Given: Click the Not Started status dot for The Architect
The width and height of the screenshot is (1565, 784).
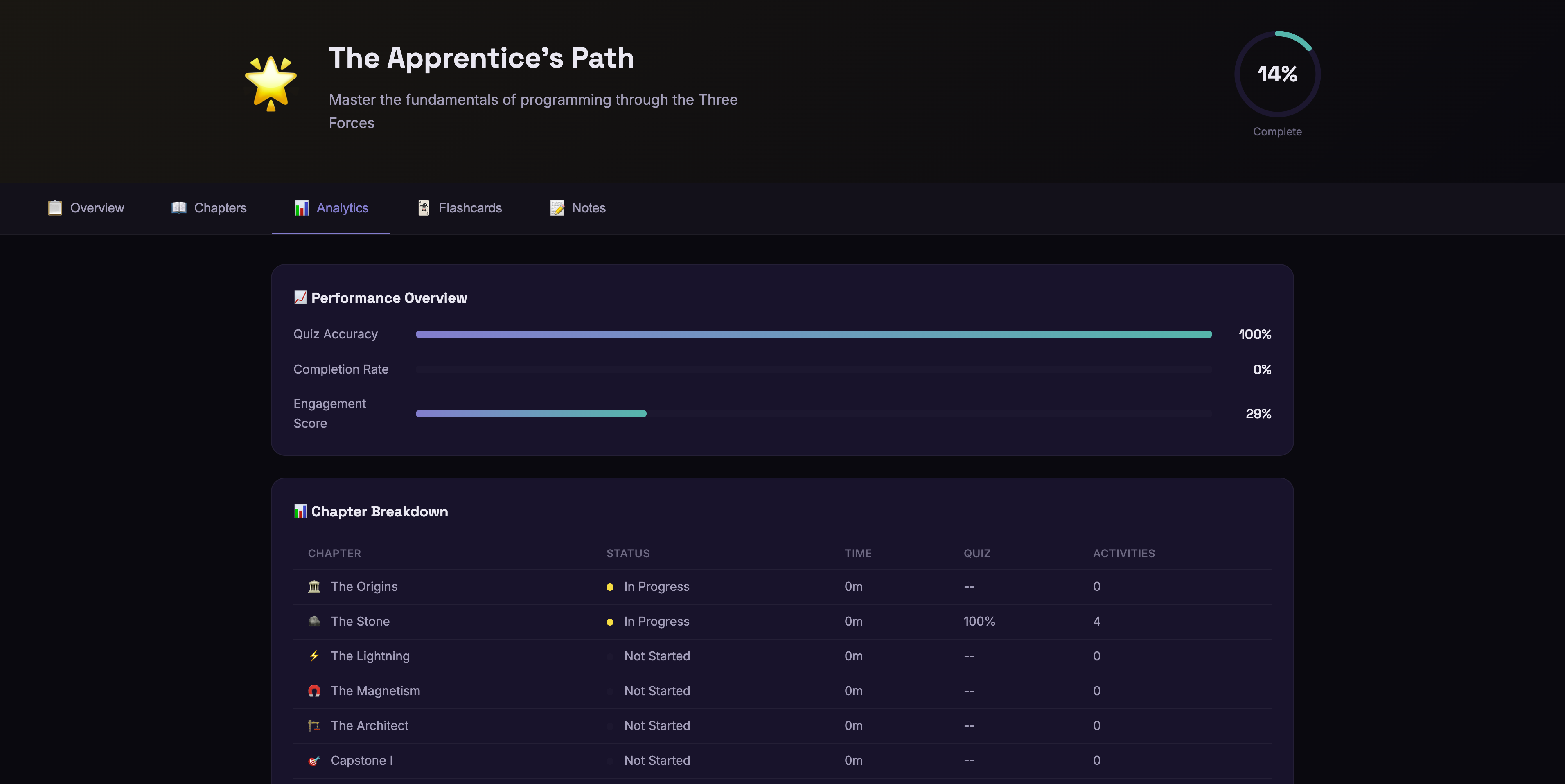Looking at the screenshot, I should point(610,725).
